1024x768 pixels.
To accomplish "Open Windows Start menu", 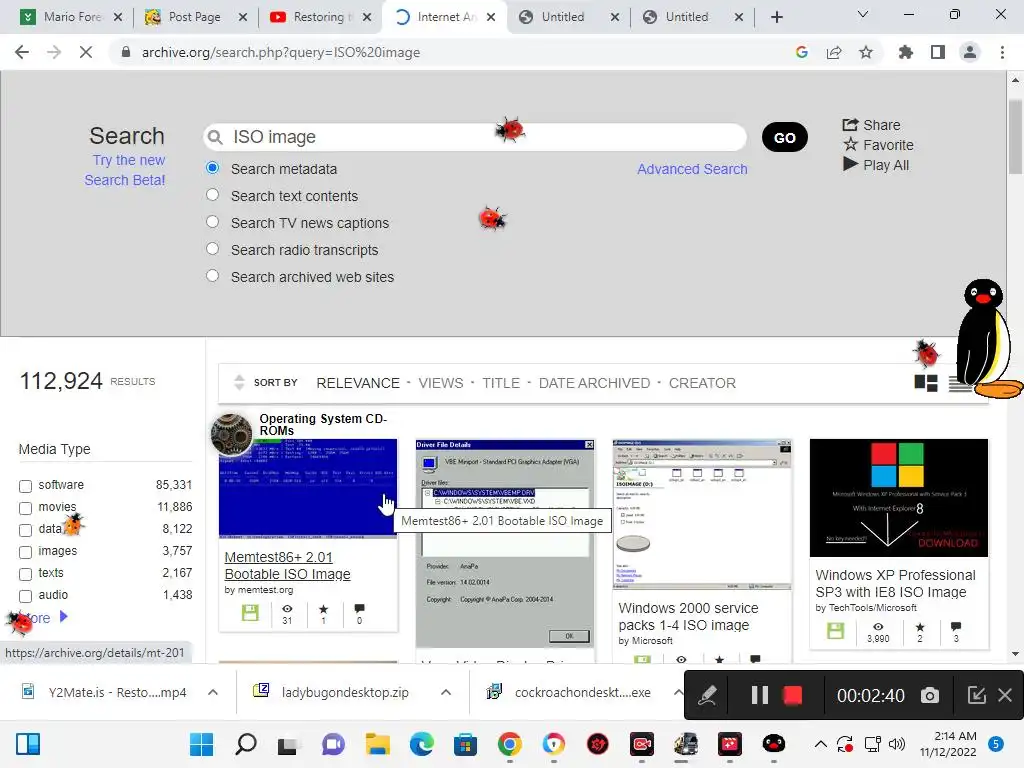I will pyautogui.click(x=201, y=744).
